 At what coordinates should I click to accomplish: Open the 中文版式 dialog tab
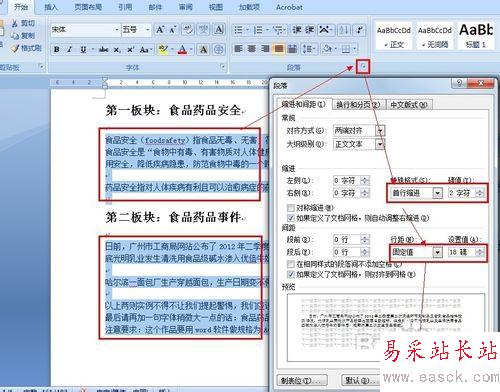pos(409,105)
